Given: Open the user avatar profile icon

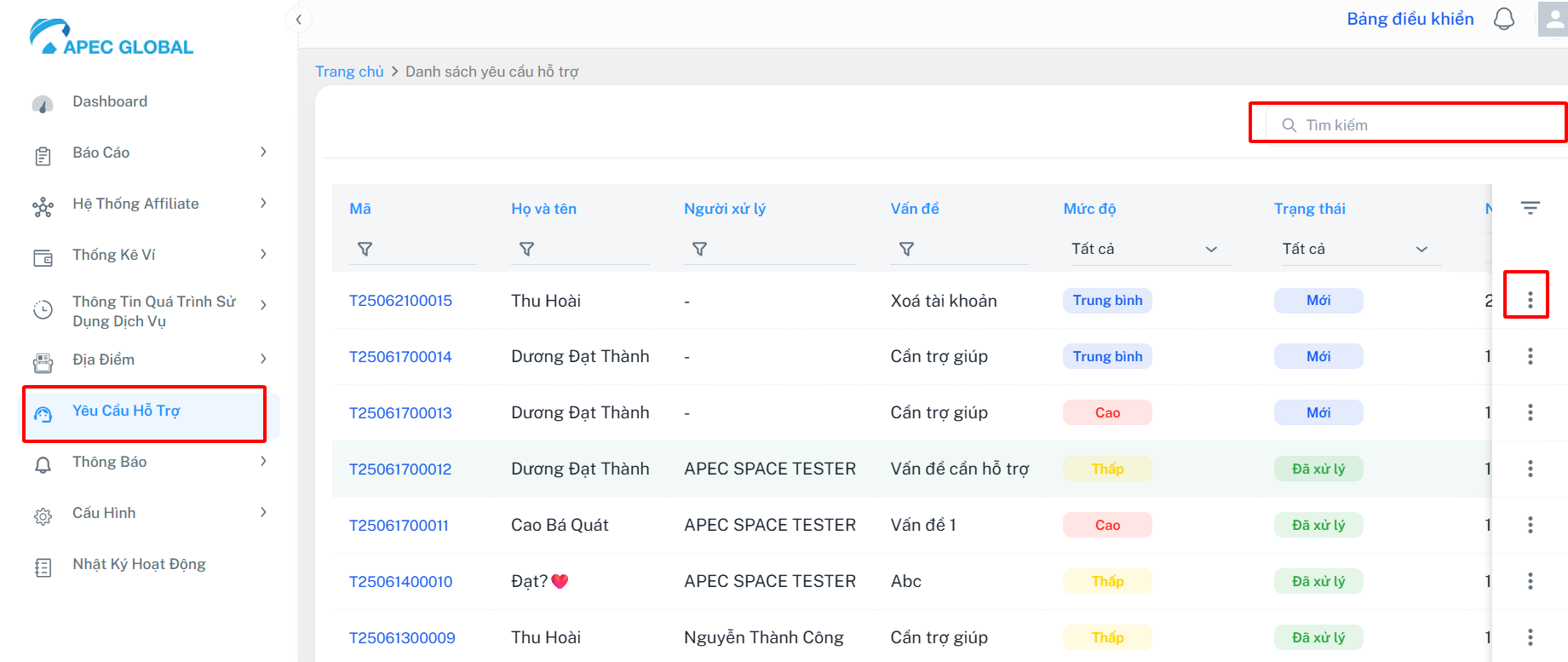Looking at the screenshot, I should [x=1554, y=20].
